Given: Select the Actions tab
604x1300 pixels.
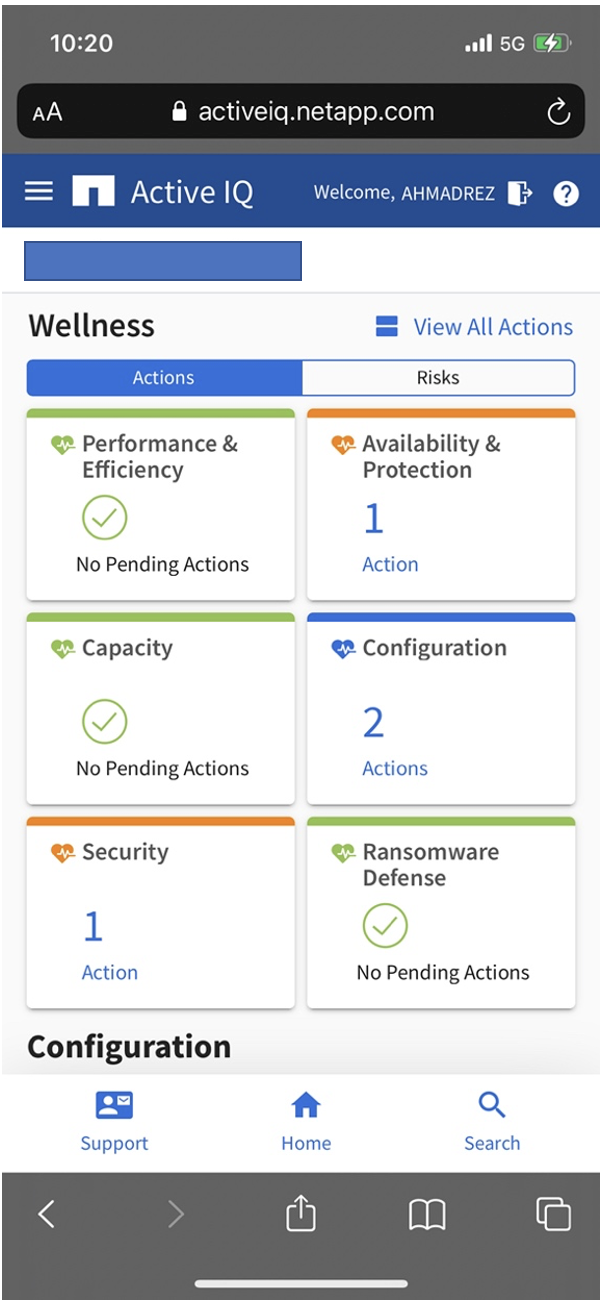Looking at the screenshot, I should point(164,378).
